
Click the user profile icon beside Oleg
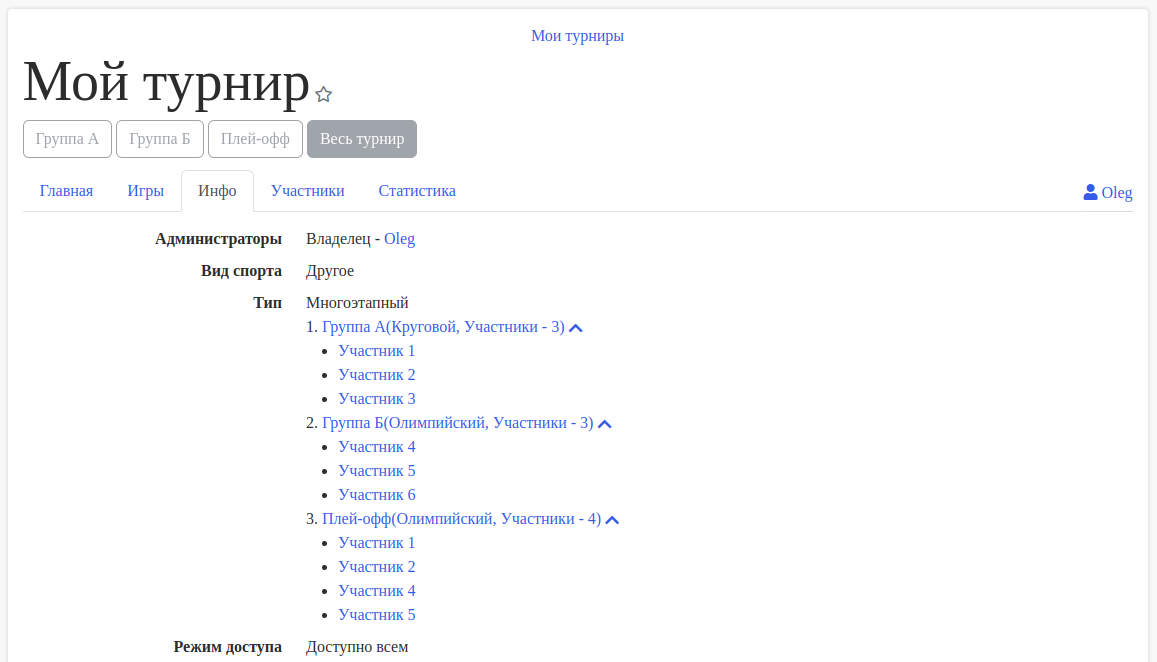(1090, 192)
